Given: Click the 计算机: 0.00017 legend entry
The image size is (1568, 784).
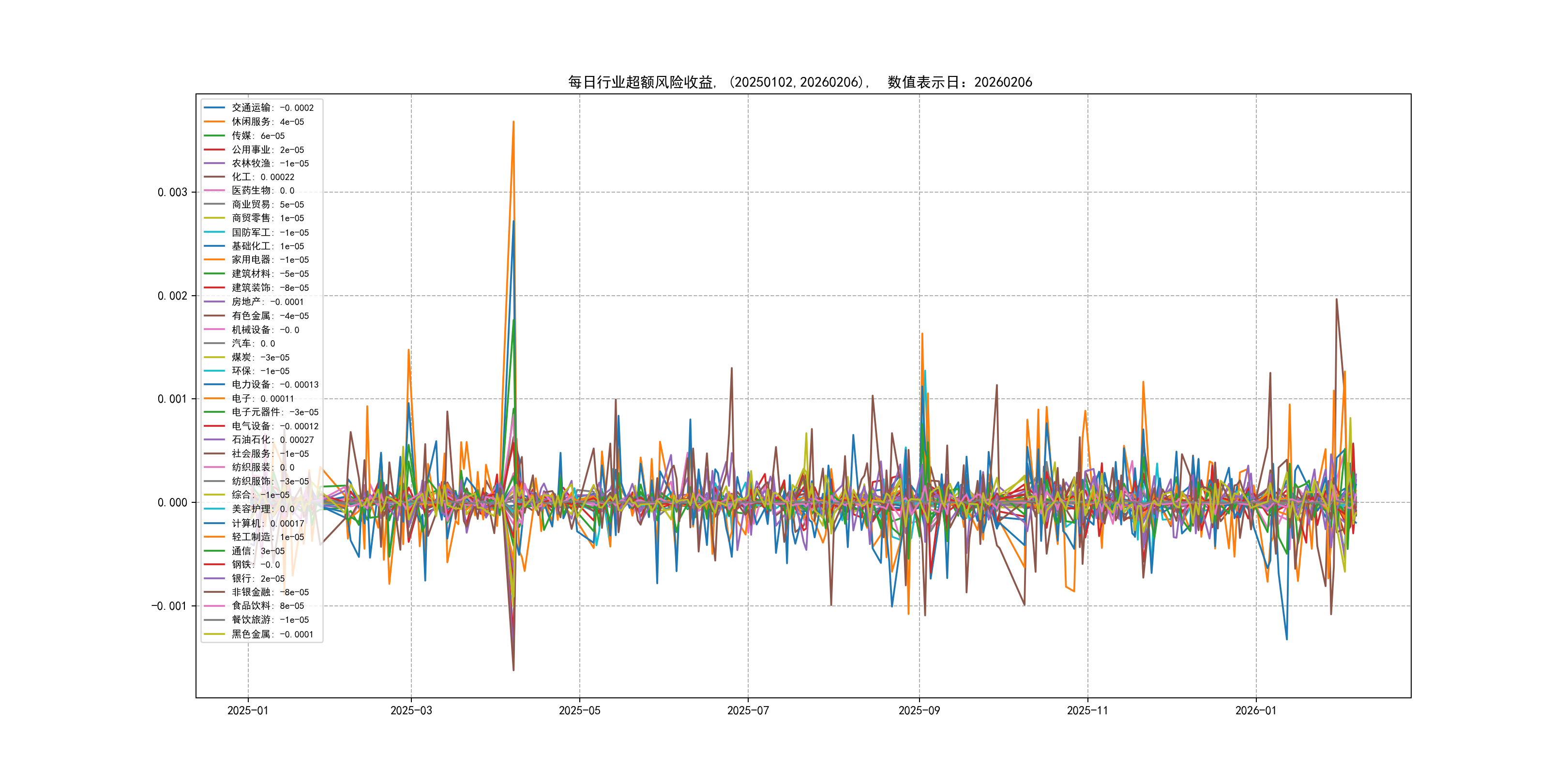Looking at the screenshot, I should (x=267, y=524).
